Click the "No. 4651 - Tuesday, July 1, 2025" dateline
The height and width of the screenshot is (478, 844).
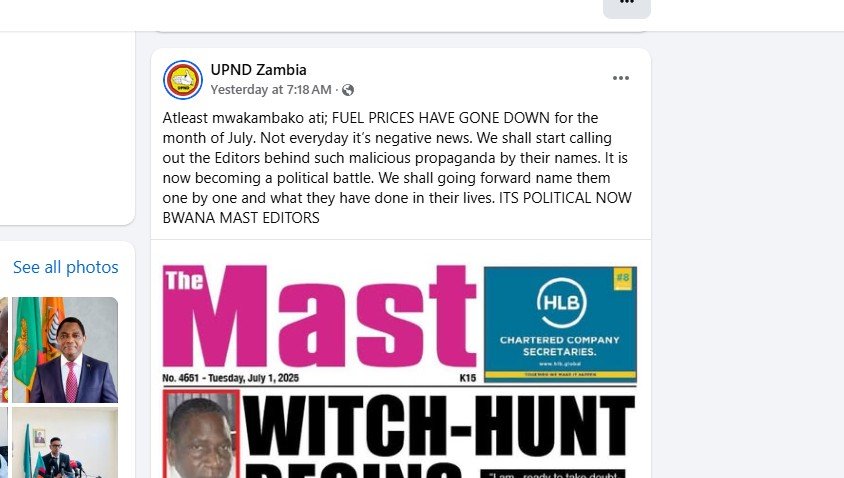(x=230, y=378)
